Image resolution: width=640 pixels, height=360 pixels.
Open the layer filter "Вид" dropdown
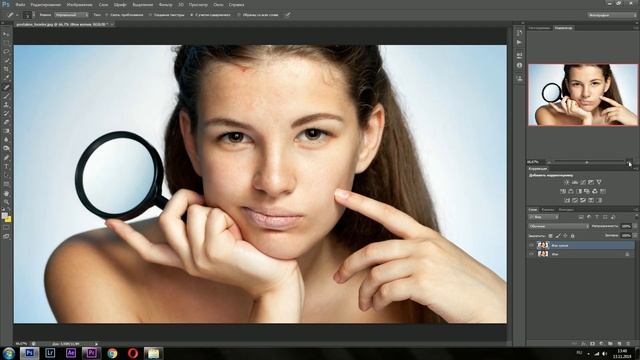(544, 217)
